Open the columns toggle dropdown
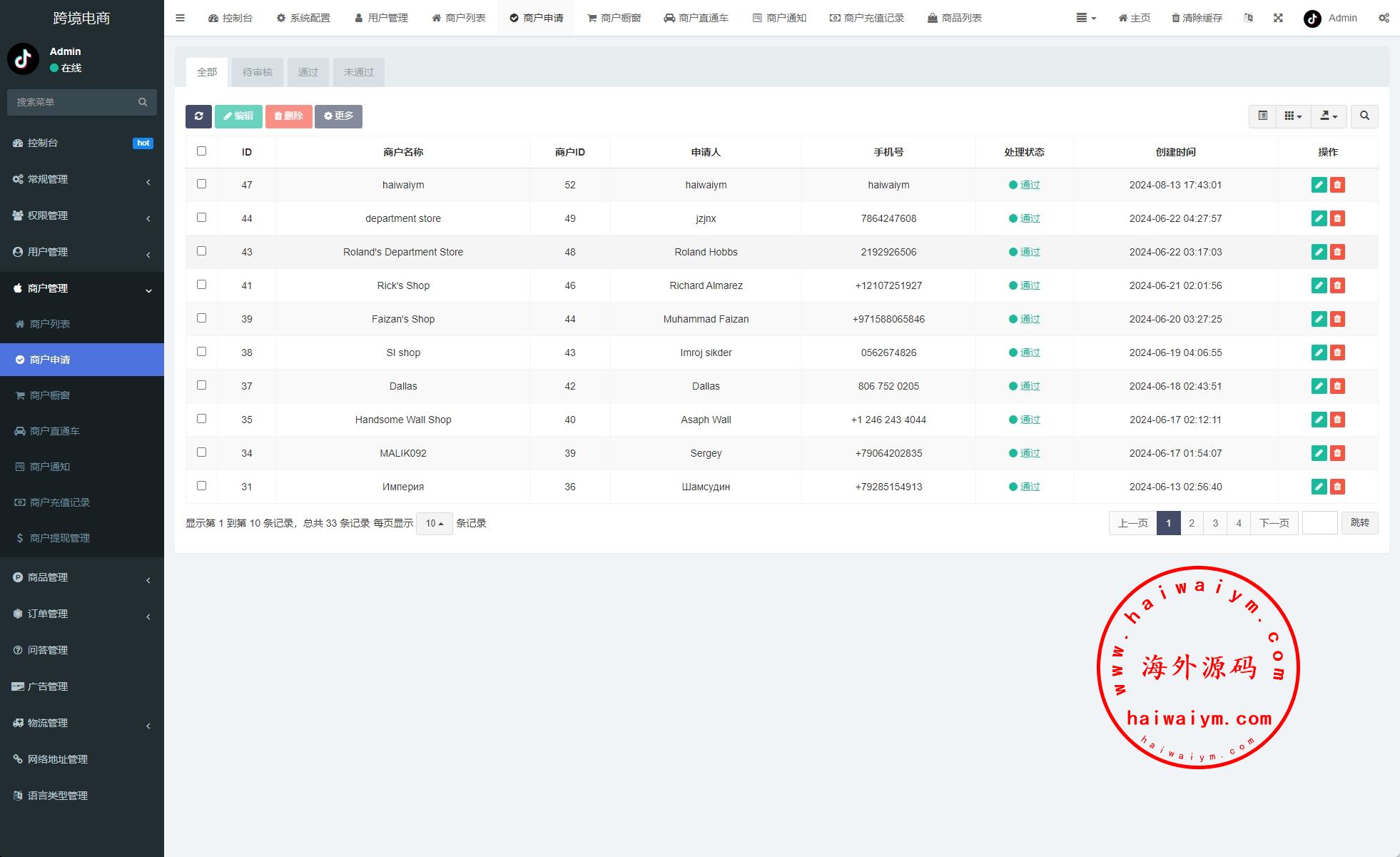1400x857 pixels. pos(1293,116)
